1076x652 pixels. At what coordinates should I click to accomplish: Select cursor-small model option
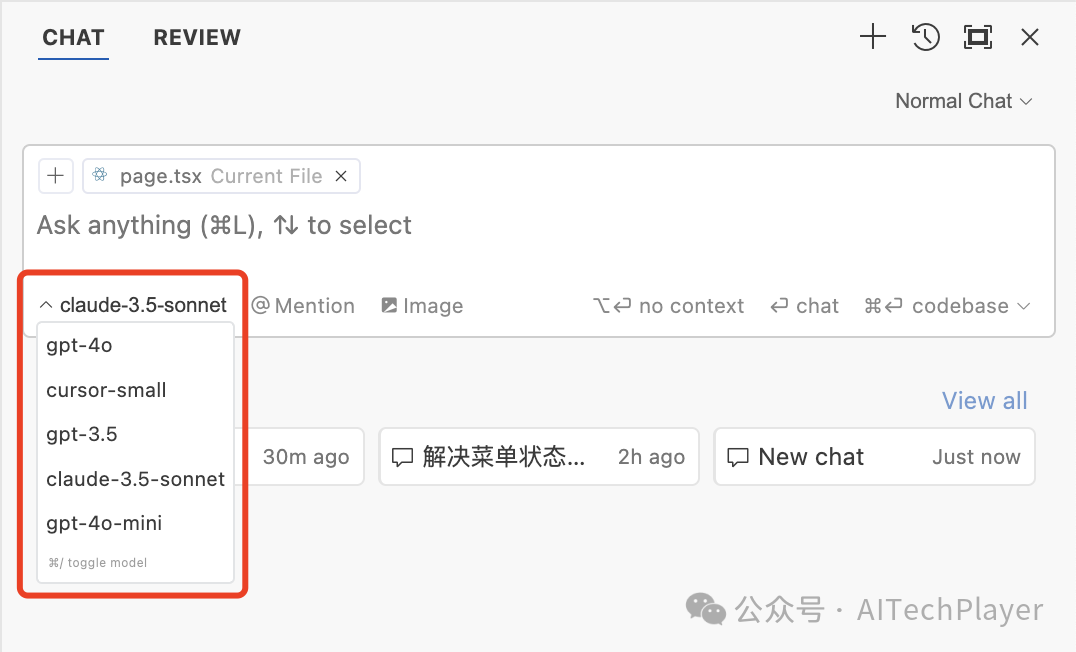[x=106, y=390]
